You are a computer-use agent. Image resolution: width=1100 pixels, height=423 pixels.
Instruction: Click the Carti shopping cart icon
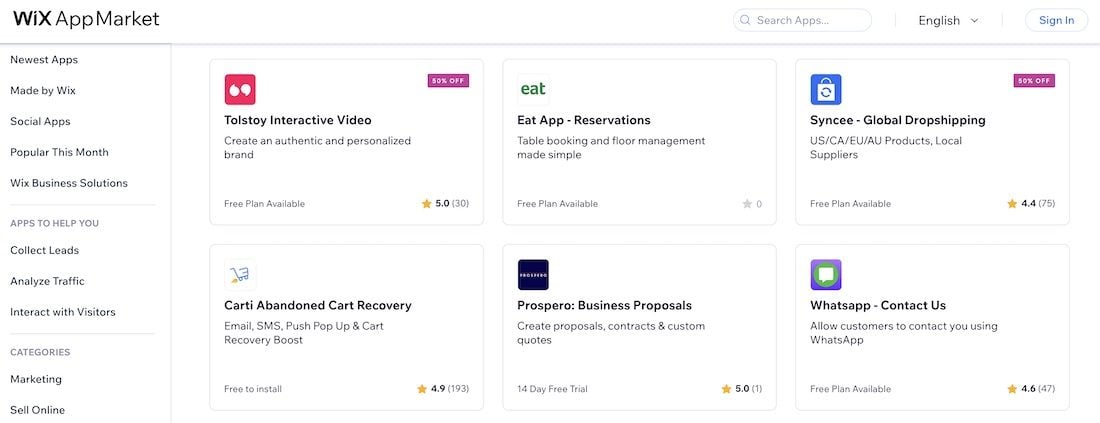point(240,275)
